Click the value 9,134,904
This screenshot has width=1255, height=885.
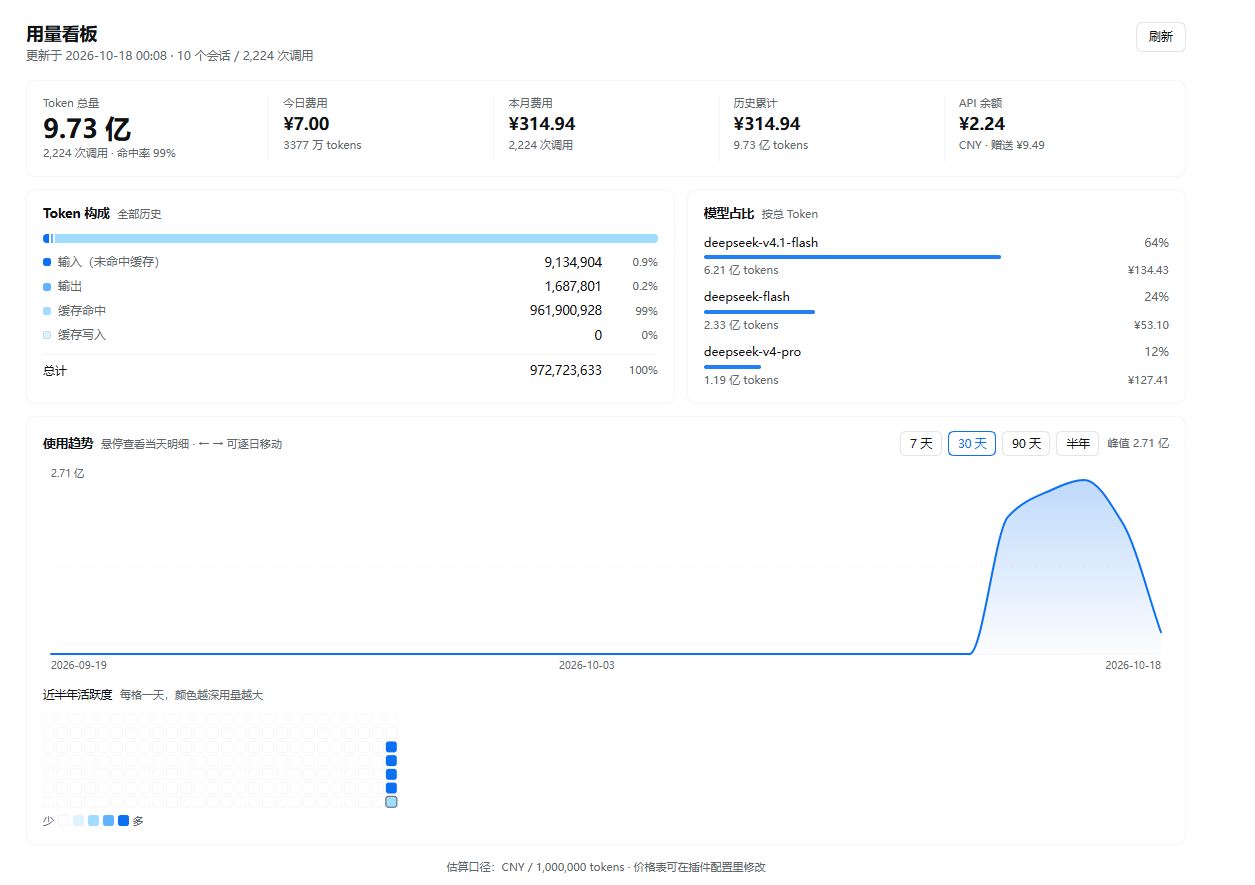573,262
